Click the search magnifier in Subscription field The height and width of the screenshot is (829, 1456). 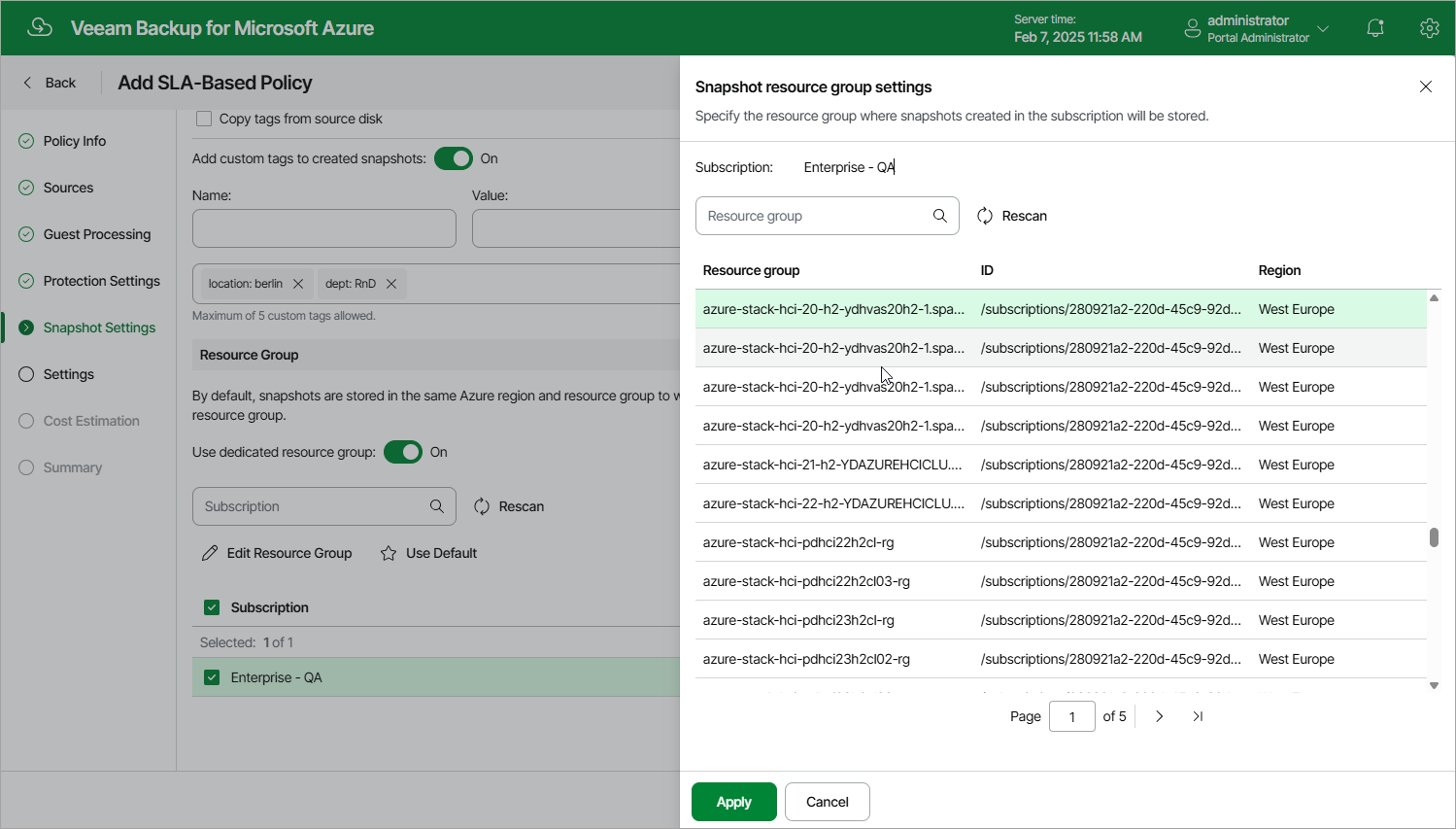tap(435, 506)
